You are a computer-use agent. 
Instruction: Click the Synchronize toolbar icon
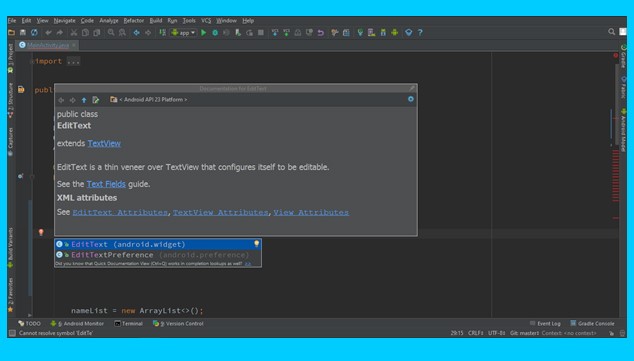click(34, 32)
